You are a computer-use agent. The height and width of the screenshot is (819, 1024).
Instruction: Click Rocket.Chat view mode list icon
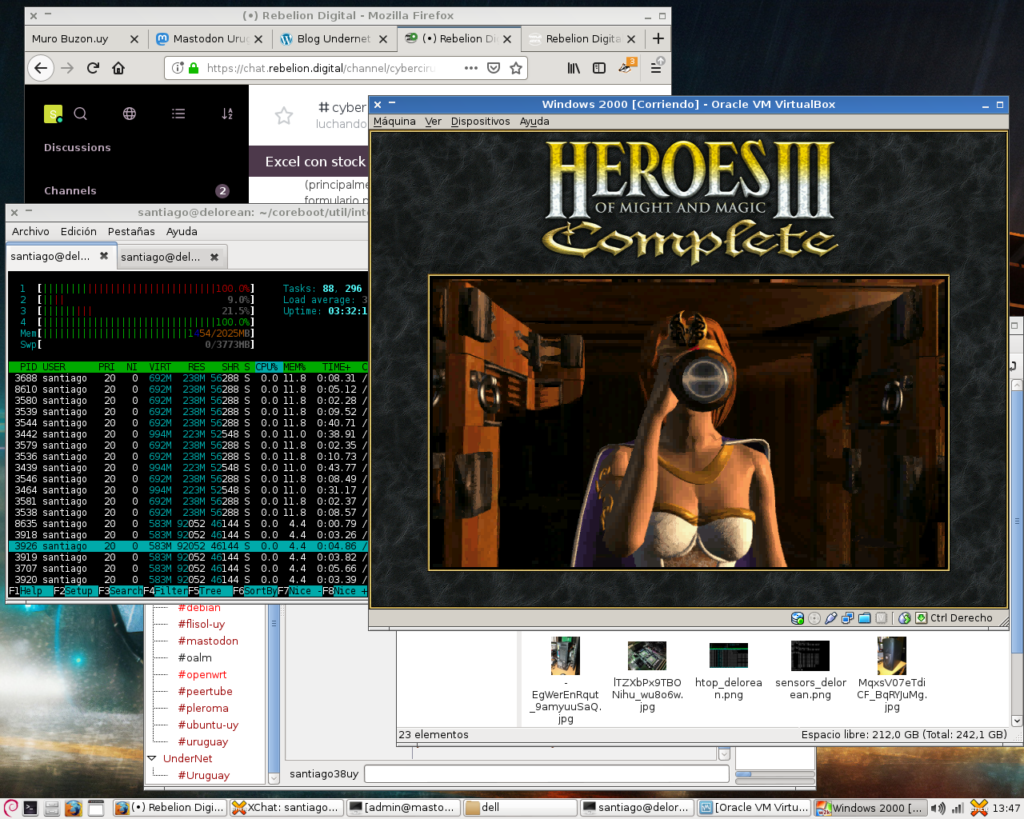[x=178, y=114]
